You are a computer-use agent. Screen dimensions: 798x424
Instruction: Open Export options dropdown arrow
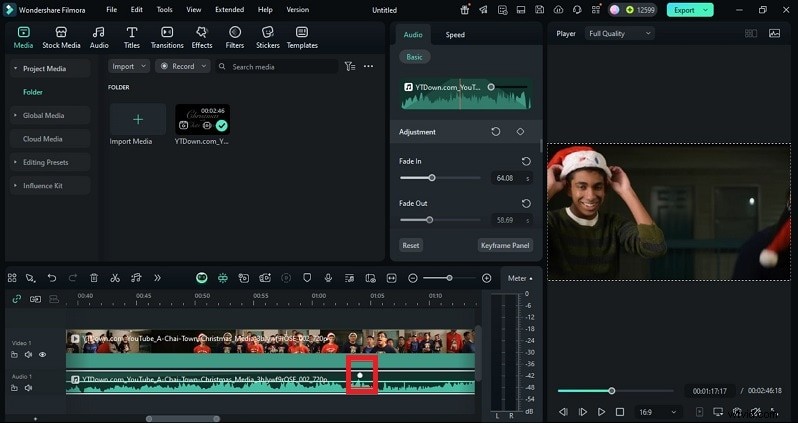706,10
